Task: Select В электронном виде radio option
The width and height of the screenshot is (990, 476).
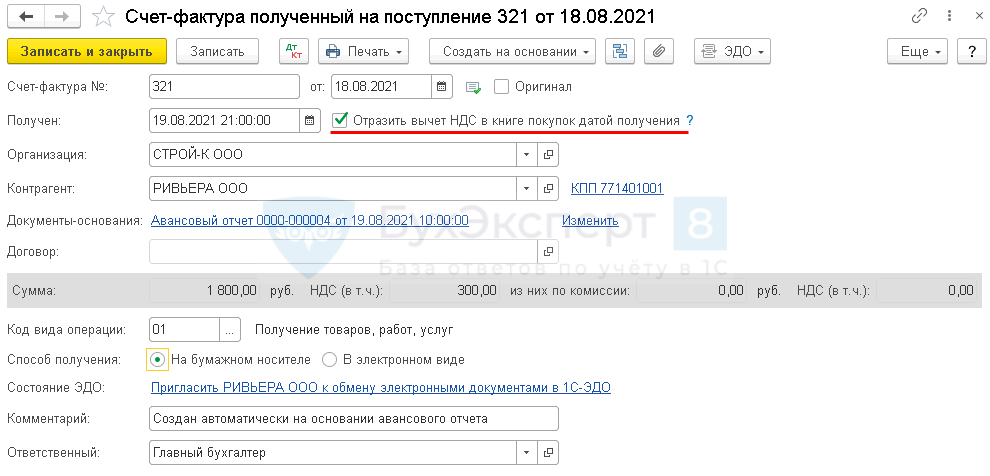Action: [x=330, y=359]
